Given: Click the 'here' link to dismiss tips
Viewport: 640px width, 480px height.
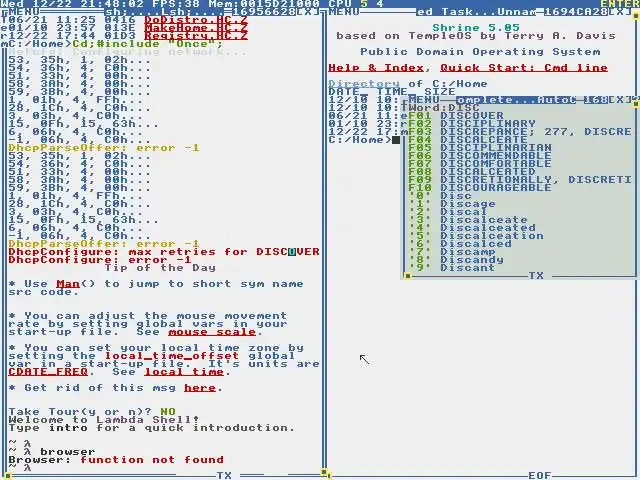Looking at the screenshot, I should 200,388.
